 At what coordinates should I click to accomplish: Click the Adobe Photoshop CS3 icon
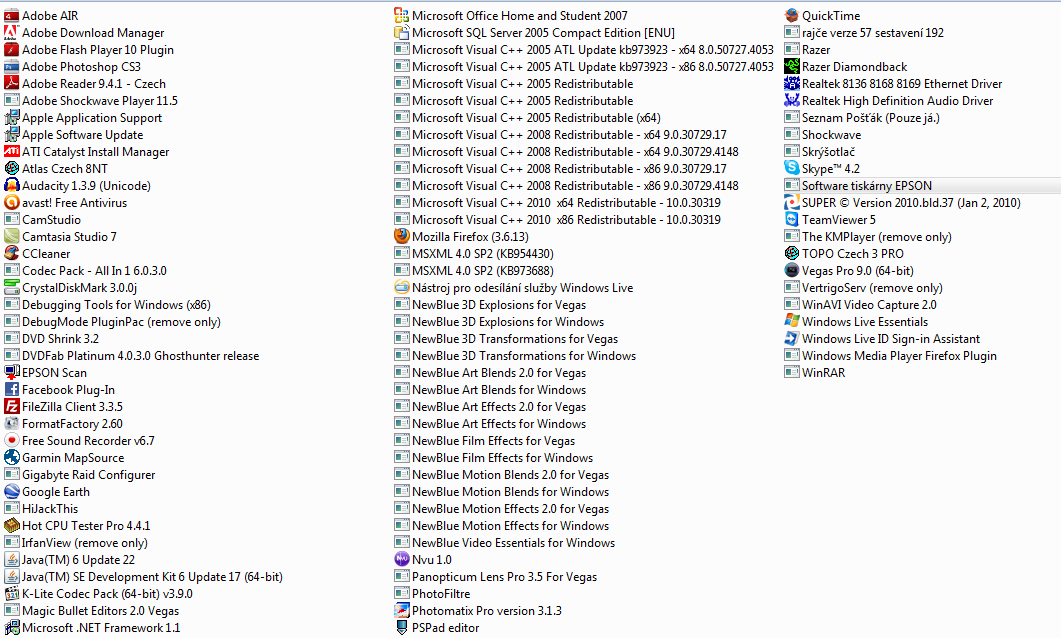pos(12,66)
